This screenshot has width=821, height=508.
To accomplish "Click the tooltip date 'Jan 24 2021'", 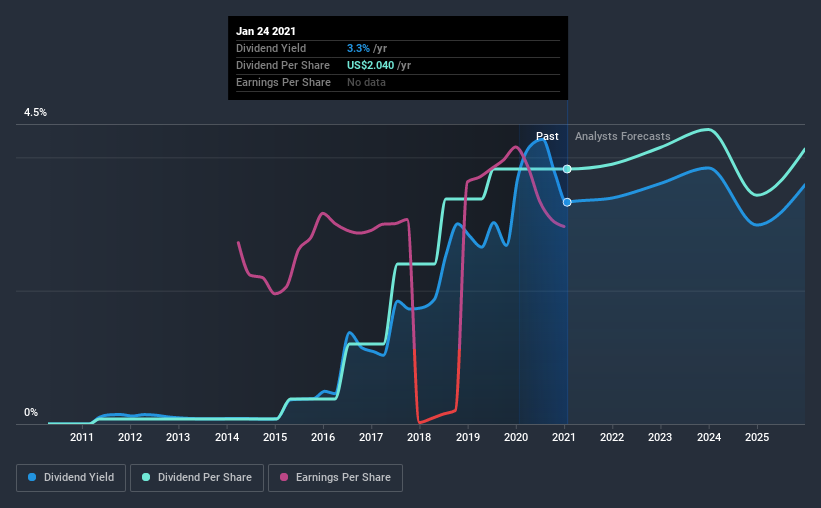I will click(x=265, y=31).
